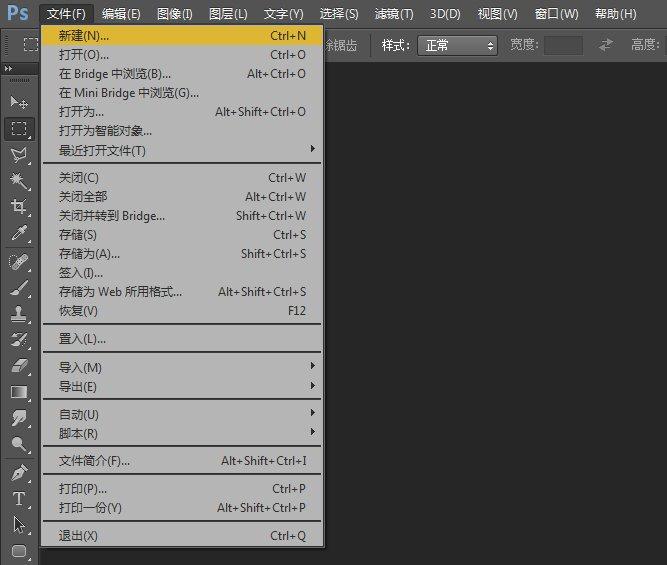Image resolution: width=667 pixels, height=565 pixels.
Task: Open the 选择(S) menu
Action: 339,14
